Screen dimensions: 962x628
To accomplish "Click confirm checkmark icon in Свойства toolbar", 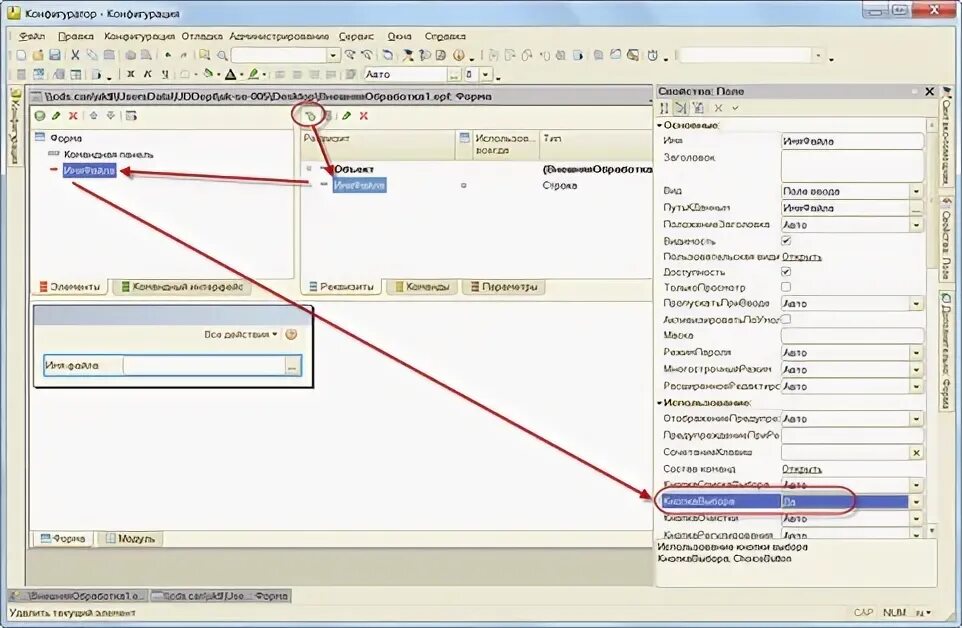I will coord(735,108).
